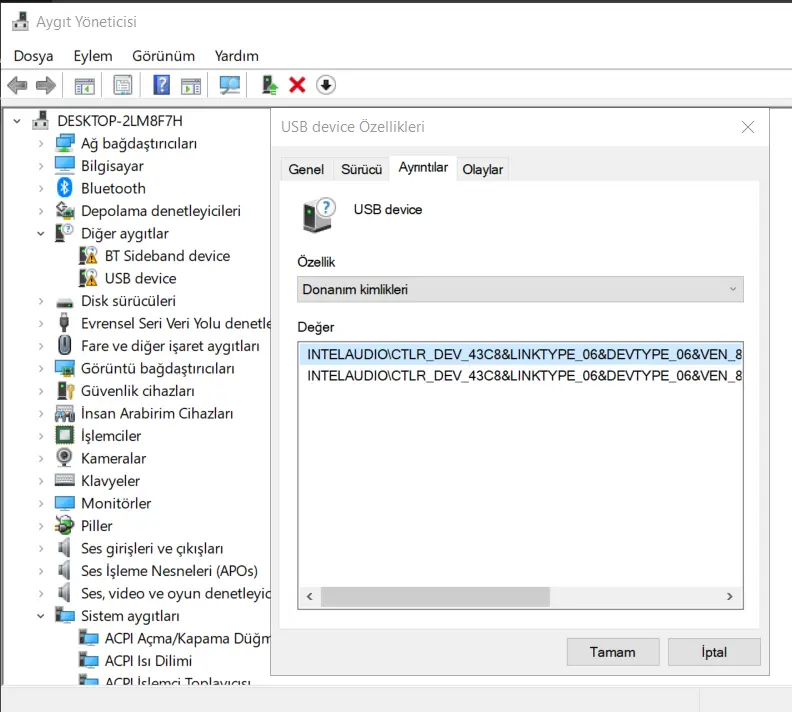Screen dimensions: 792x712
Task: Switch to the Olaylar tab
Action: (x=482, y=169)
